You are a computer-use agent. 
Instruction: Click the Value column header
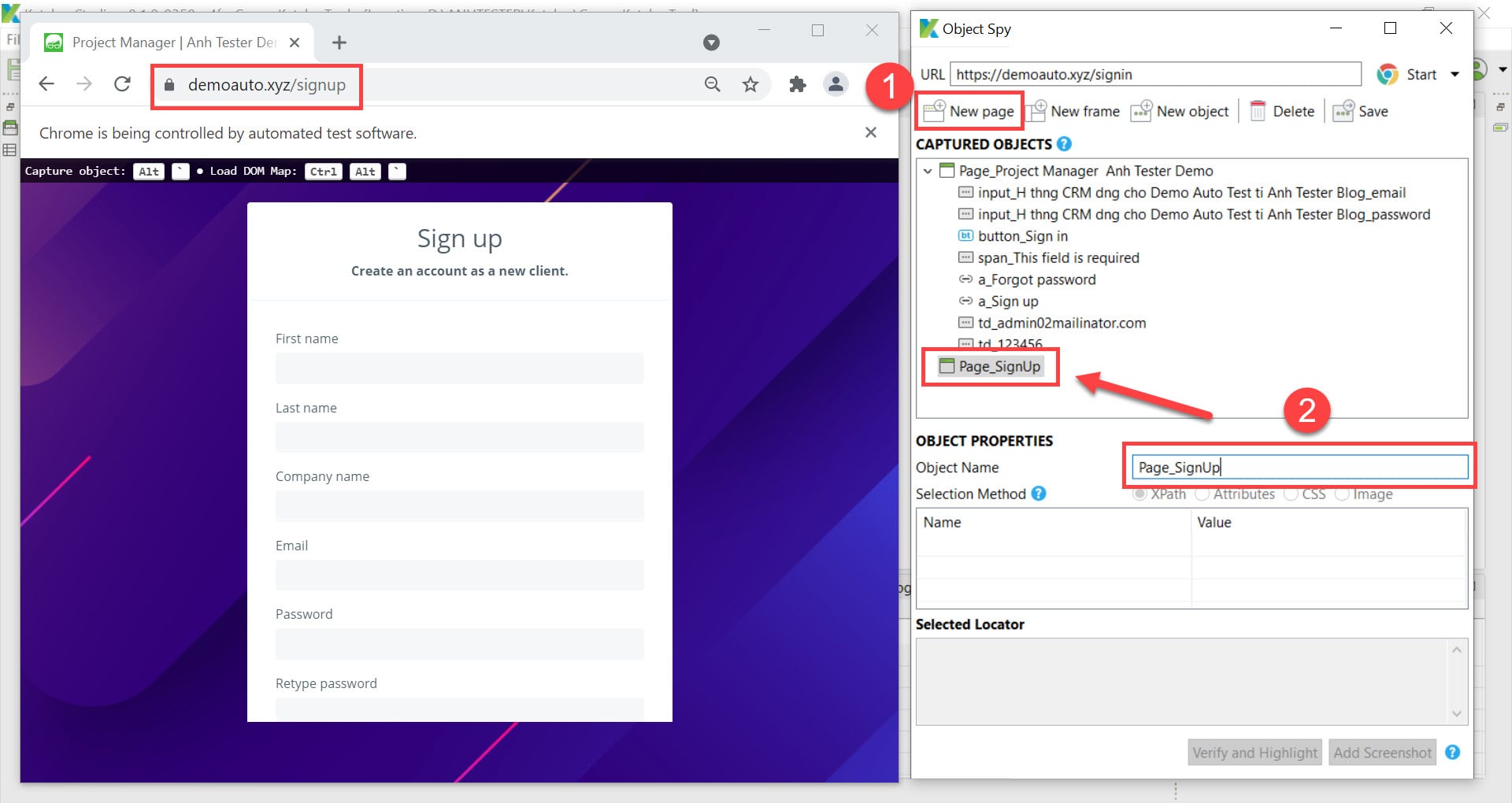pyautogui.click(x=1329, y=522)
